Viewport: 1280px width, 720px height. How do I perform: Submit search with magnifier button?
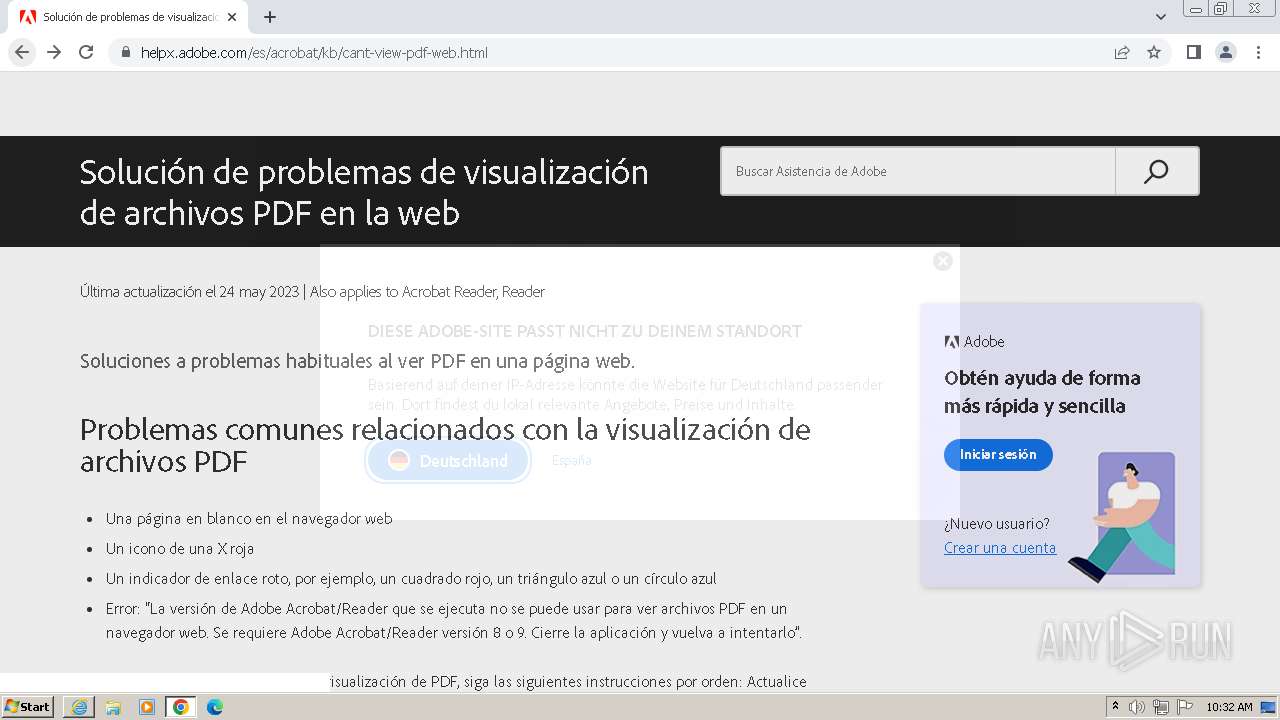tap(1157, 171)
